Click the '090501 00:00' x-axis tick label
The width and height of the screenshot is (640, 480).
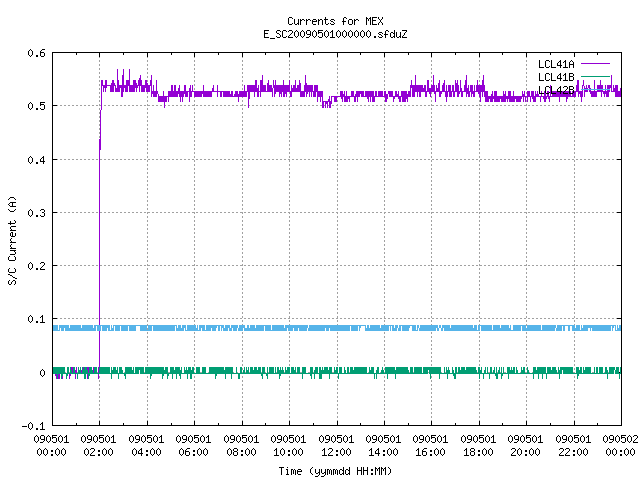click(51, 446)
